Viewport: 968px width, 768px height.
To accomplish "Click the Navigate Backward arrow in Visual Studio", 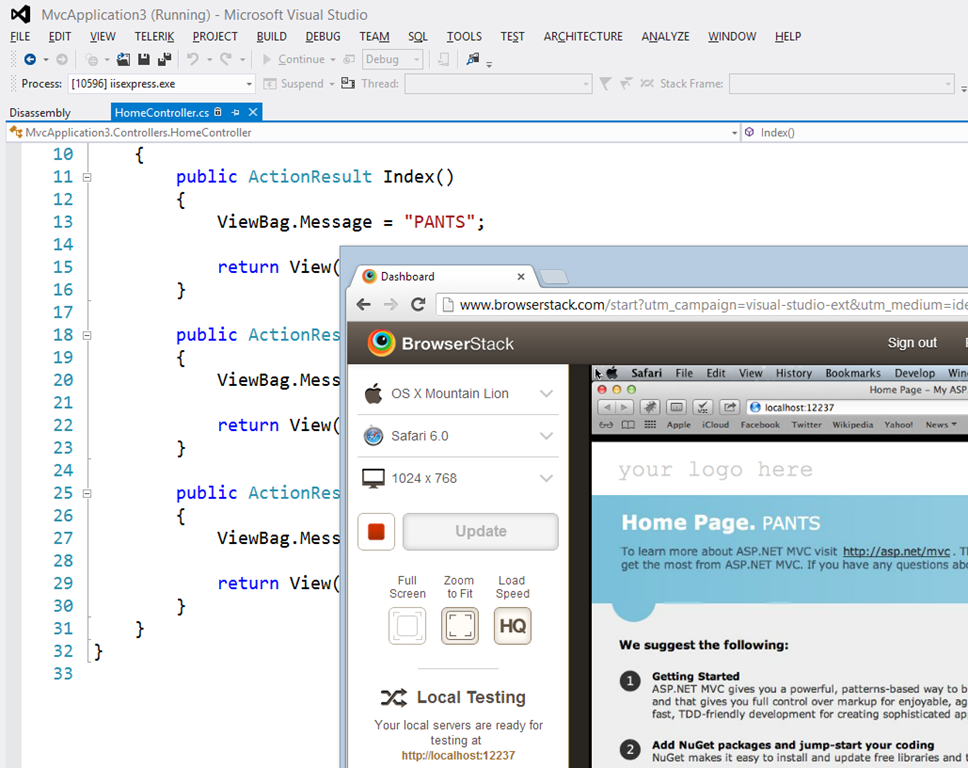I will [30, 59].
